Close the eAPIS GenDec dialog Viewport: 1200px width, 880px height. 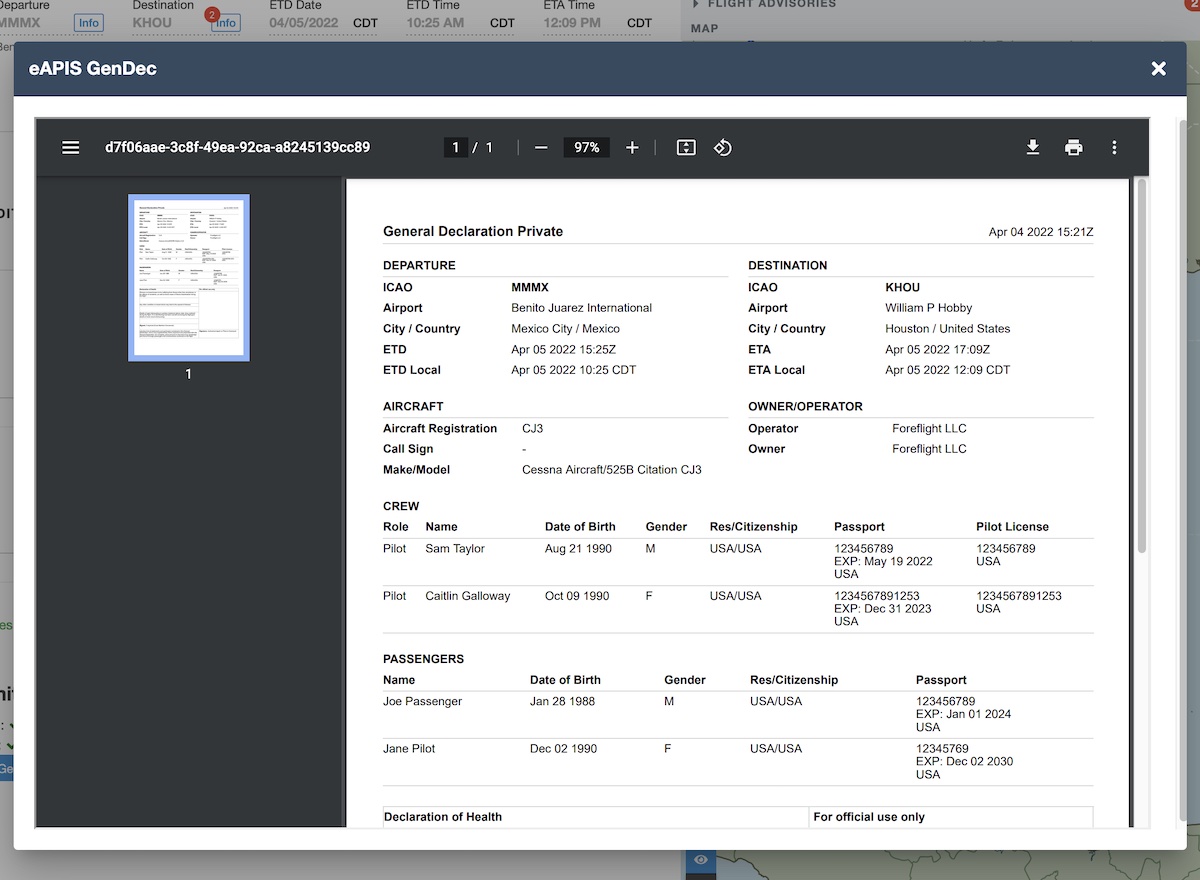pos(1159,68)
